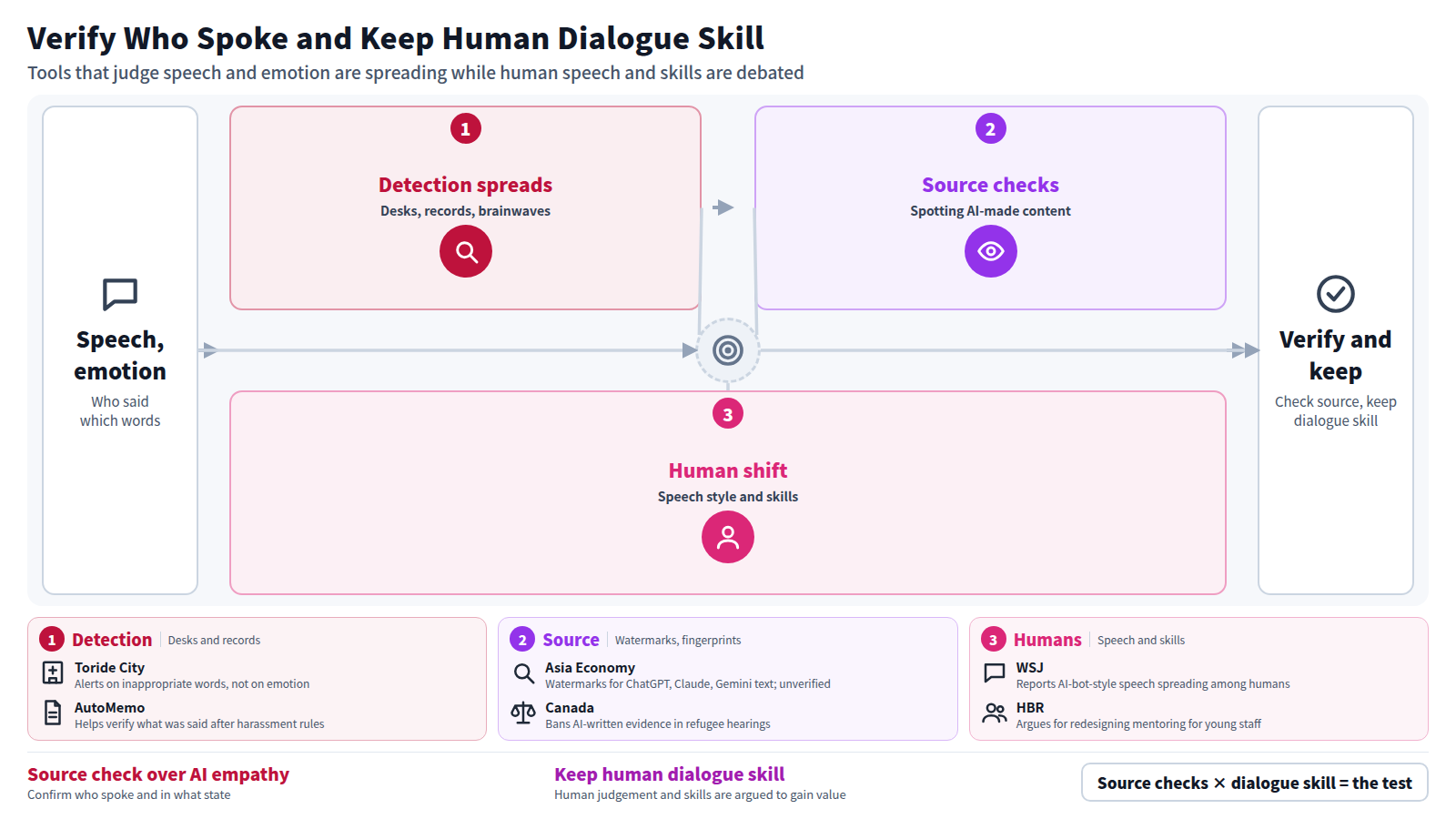Click 'Who said which words' caption
The image size is (1456, 819).
click(x=120, y=411)
